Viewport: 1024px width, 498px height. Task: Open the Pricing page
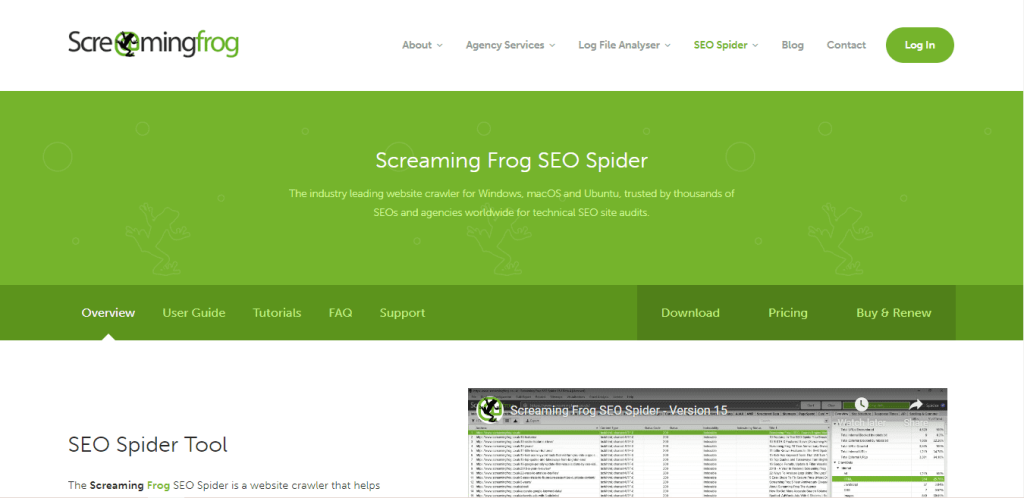(x=788, y=313)
